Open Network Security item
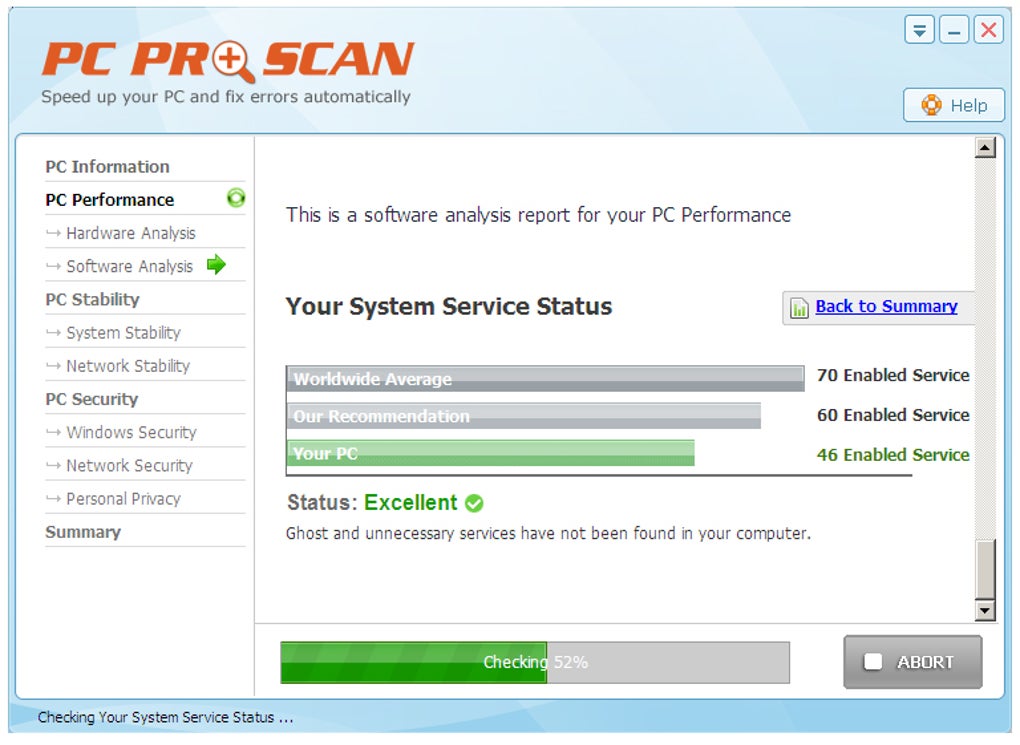 click(x=129, y=465)
